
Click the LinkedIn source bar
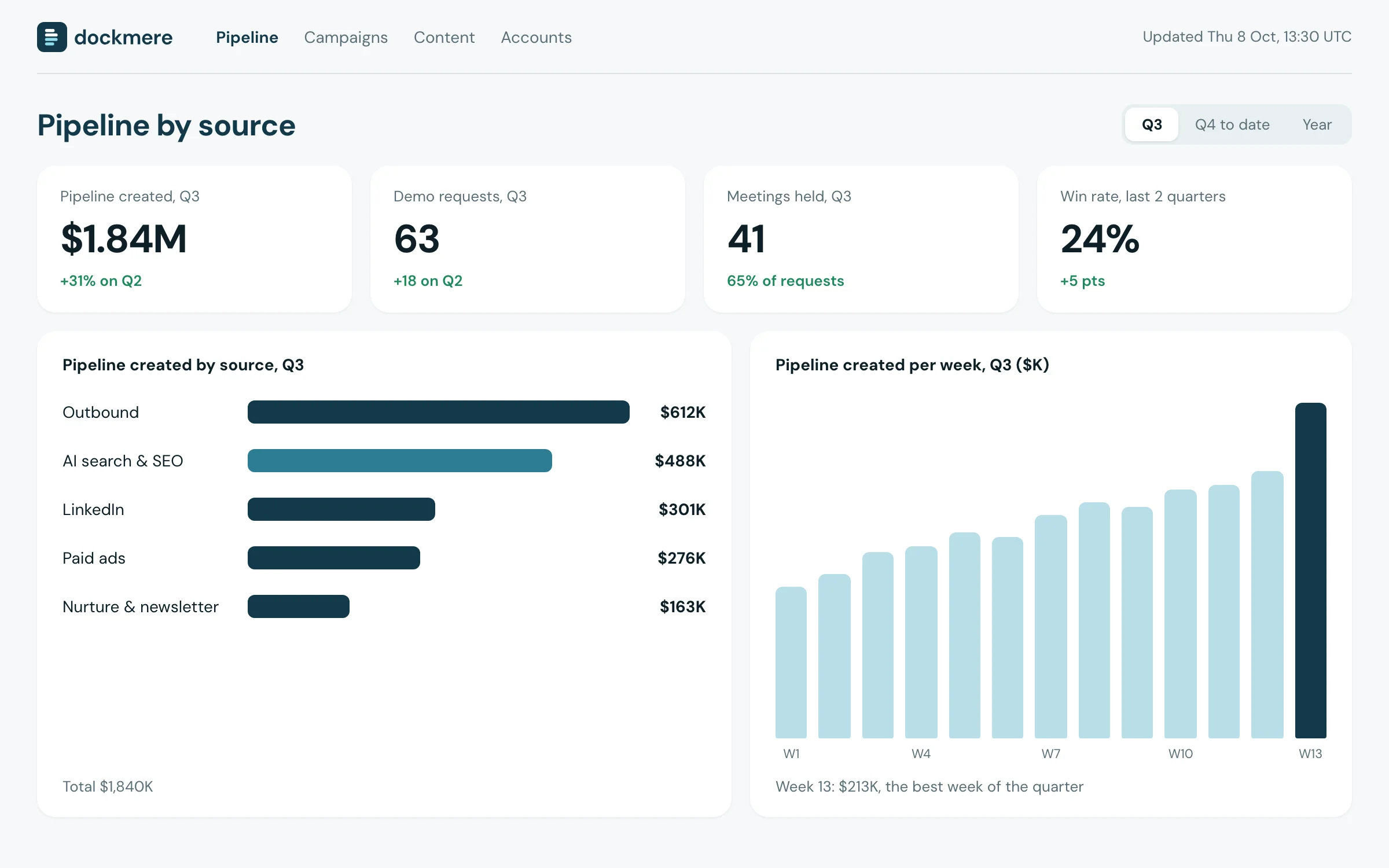pos(341,509)
